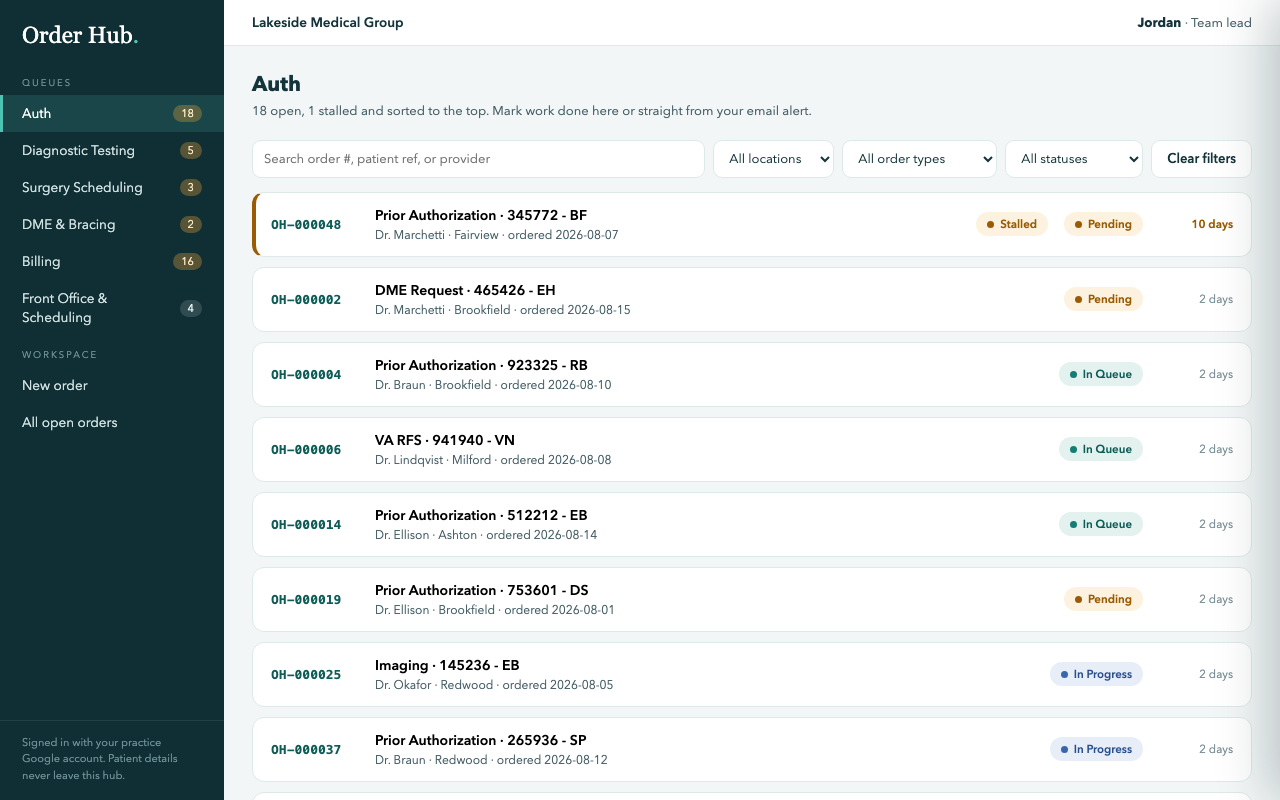
Task: Click In Progress badge on Imaging row
Action: (x=1096, y=674)
